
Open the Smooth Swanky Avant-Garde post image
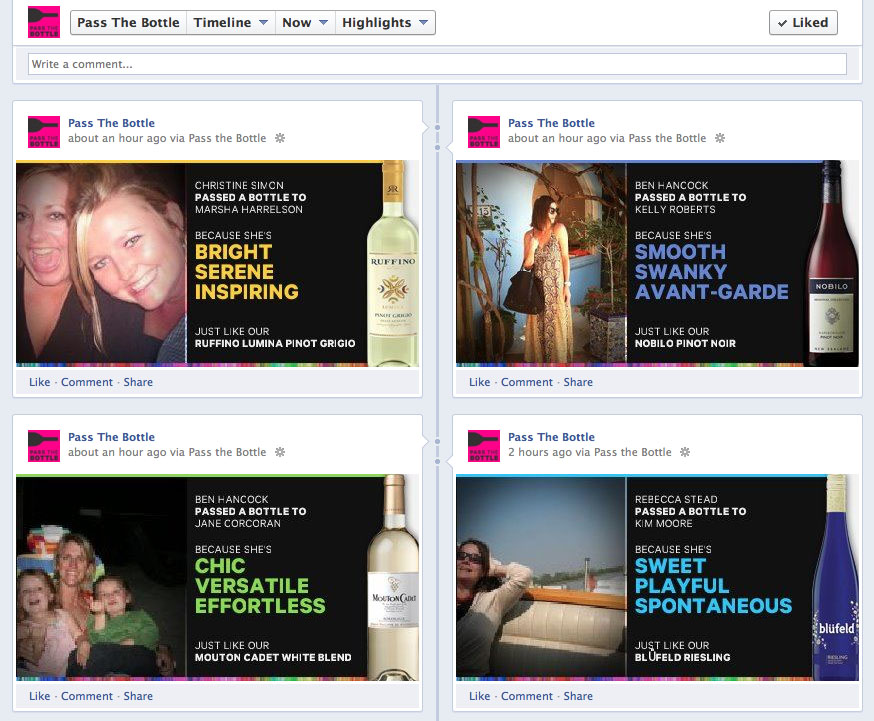[657, 264]
